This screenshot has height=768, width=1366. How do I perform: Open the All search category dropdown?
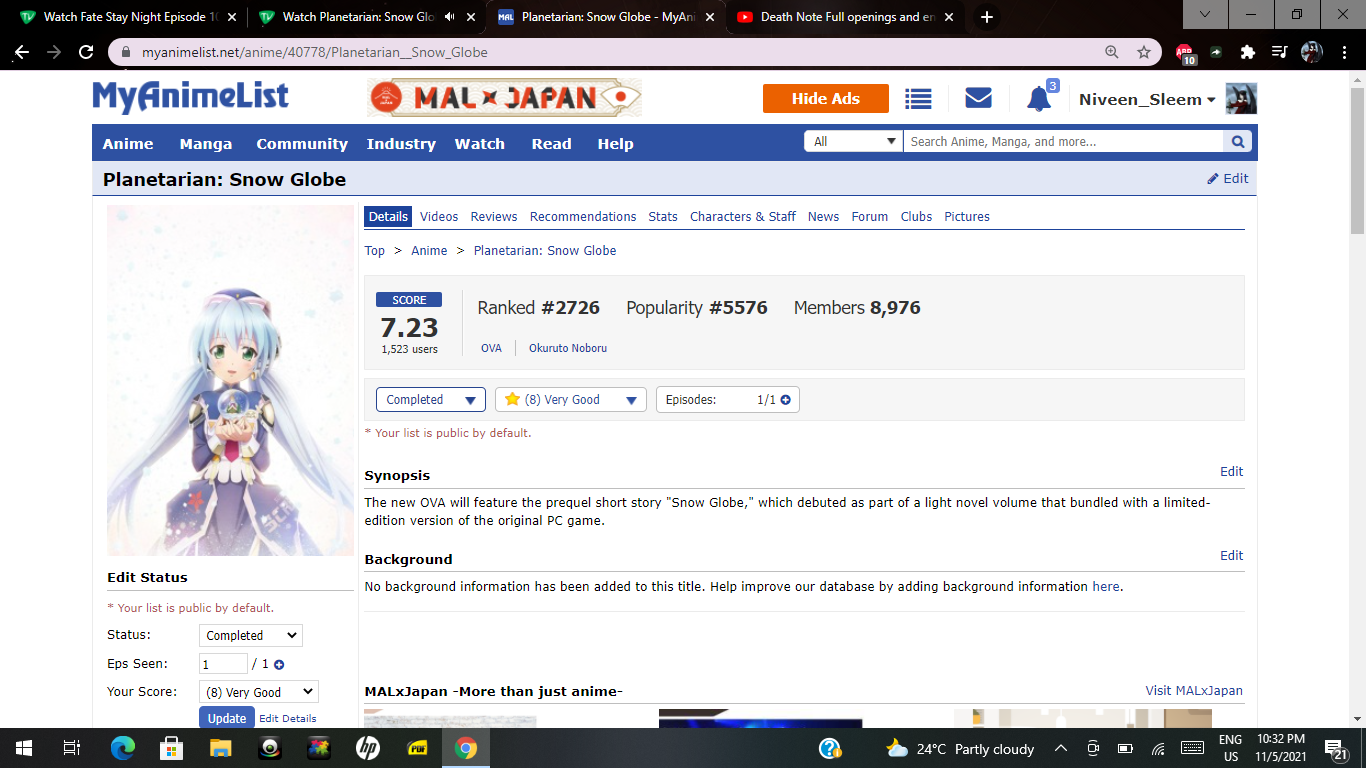tap(853, 142)
